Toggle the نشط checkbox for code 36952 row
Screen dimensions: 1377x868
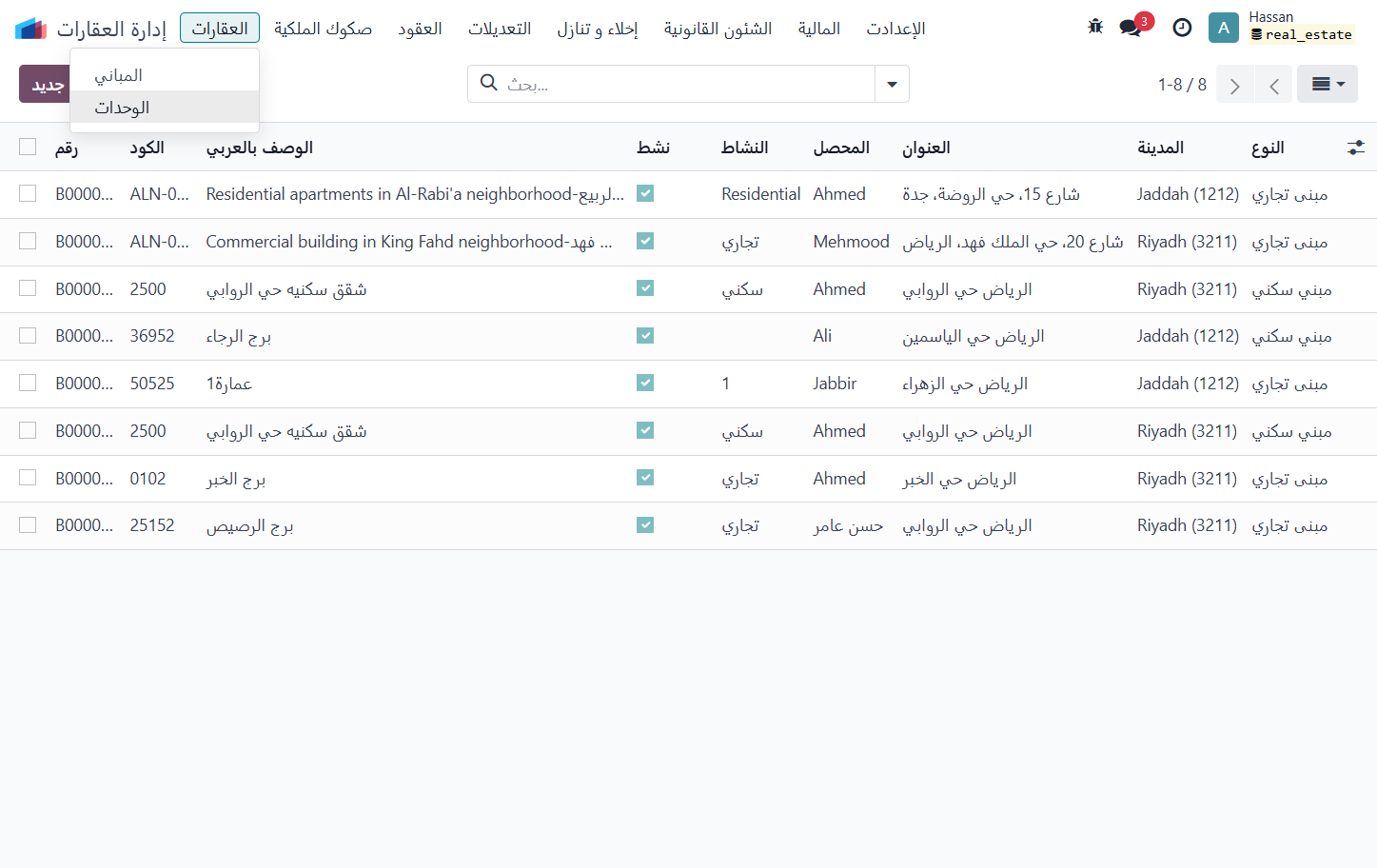[645, 335]
